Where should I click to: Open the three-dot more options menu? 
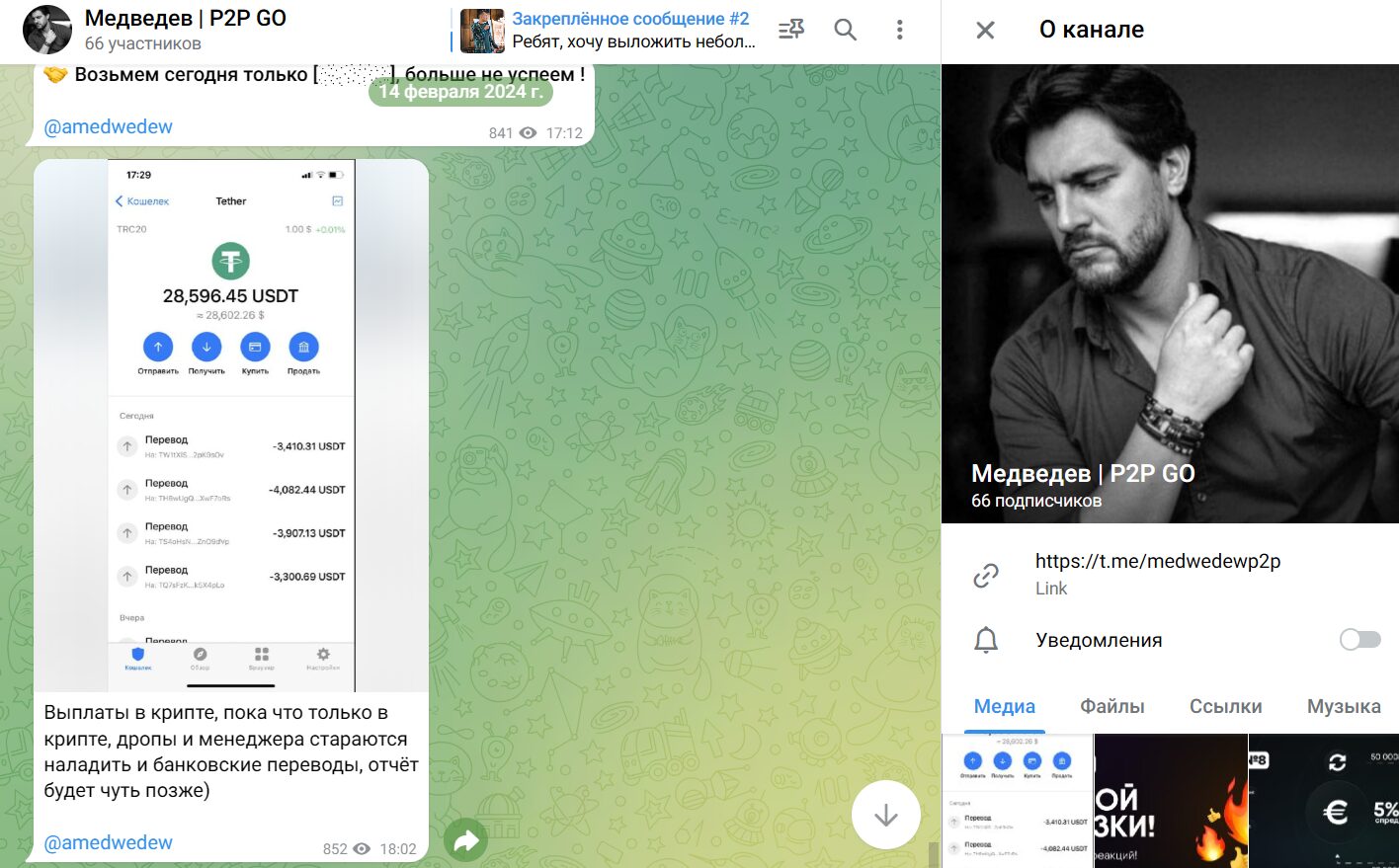click(899, 30)
